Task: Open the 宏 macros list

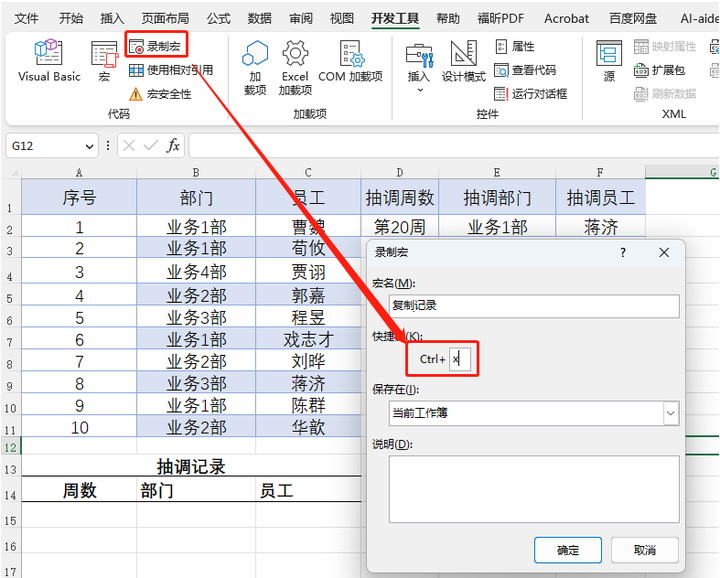Action: pyautogui.click(x=104, y=61)
